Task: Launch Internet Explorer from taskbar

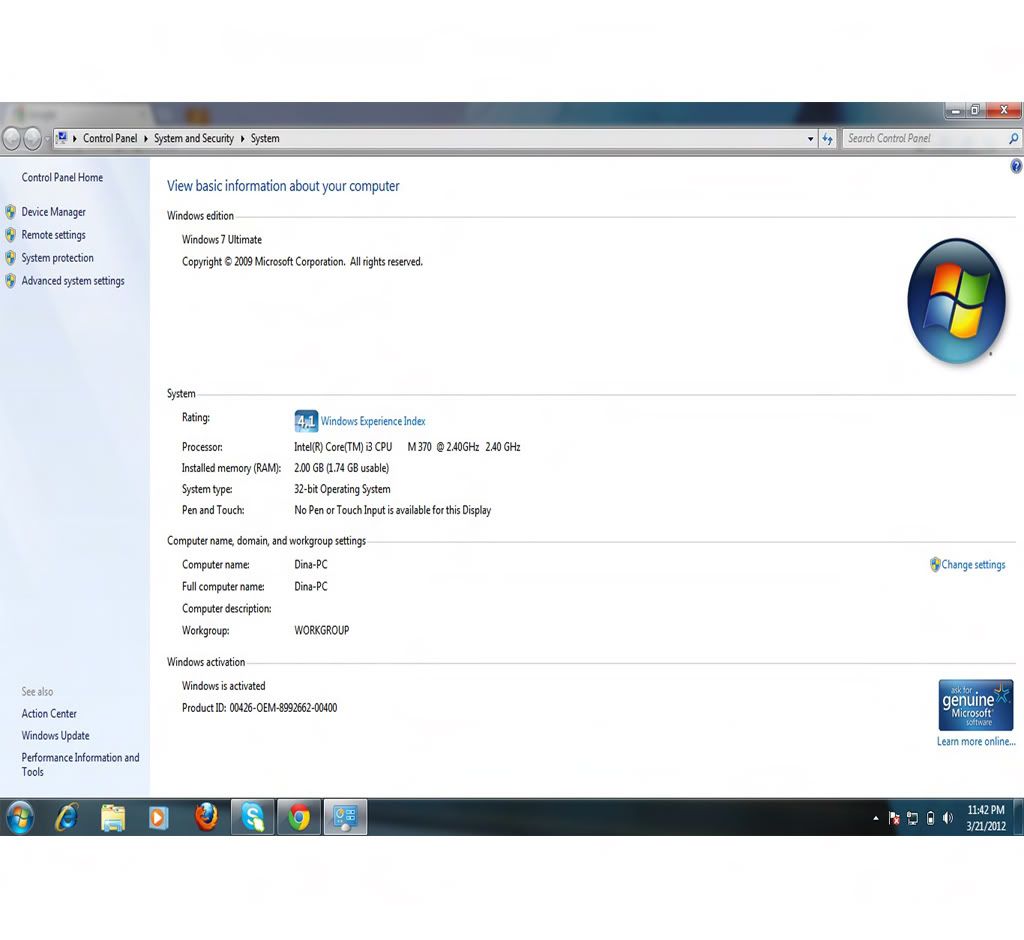Action: pyautogui.click(x=67, y=817)
